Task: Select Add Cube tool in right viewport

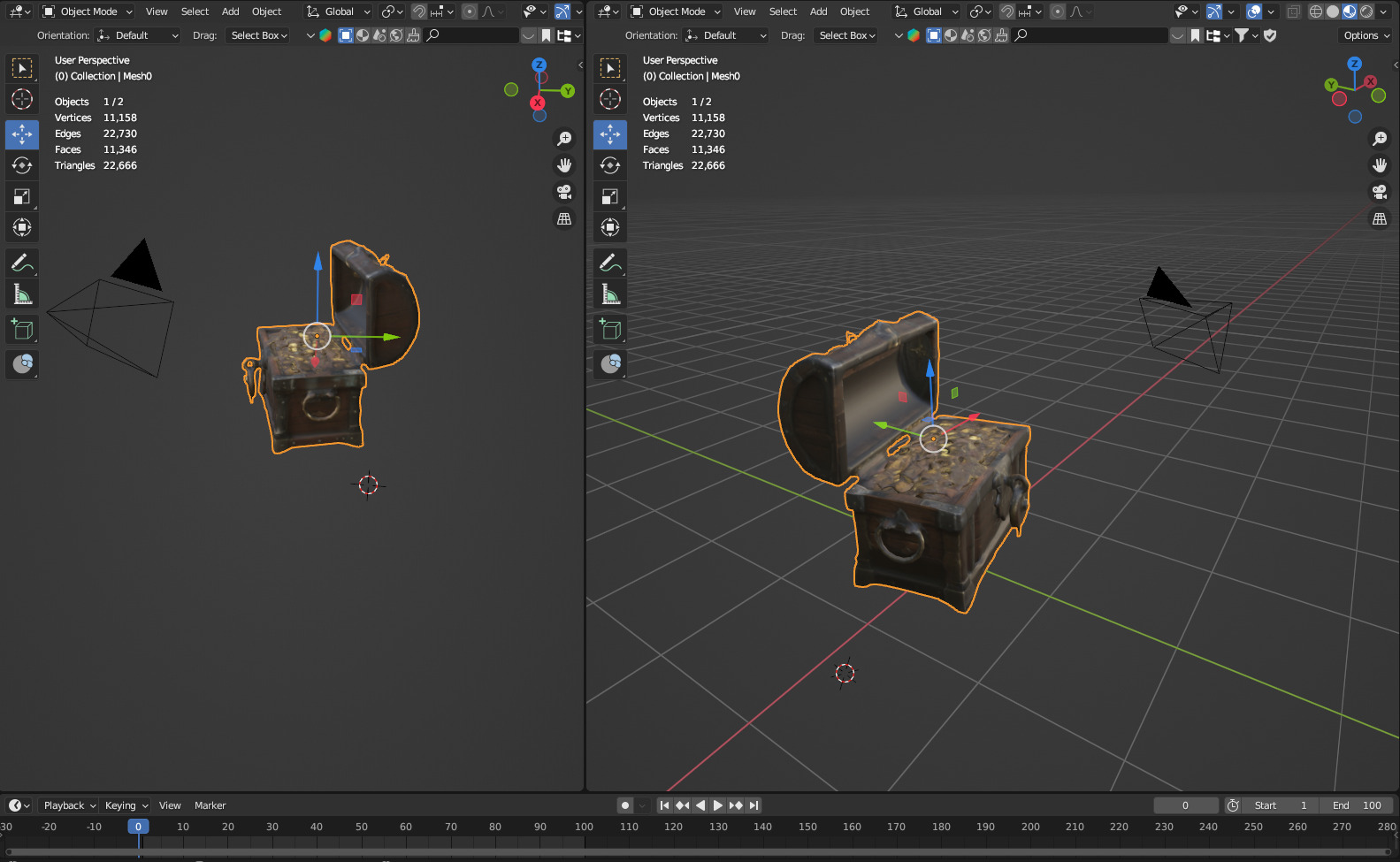Action: [610, 329]
